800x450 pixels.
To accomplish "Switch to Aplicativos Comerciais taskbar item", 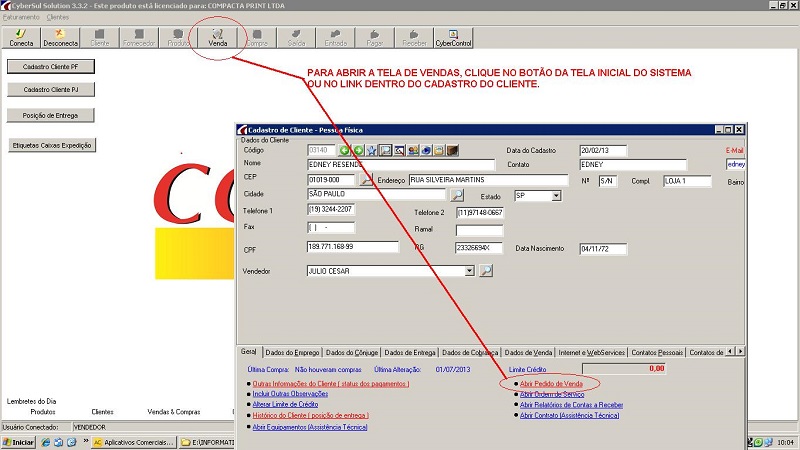I will [x=134, y=442].
